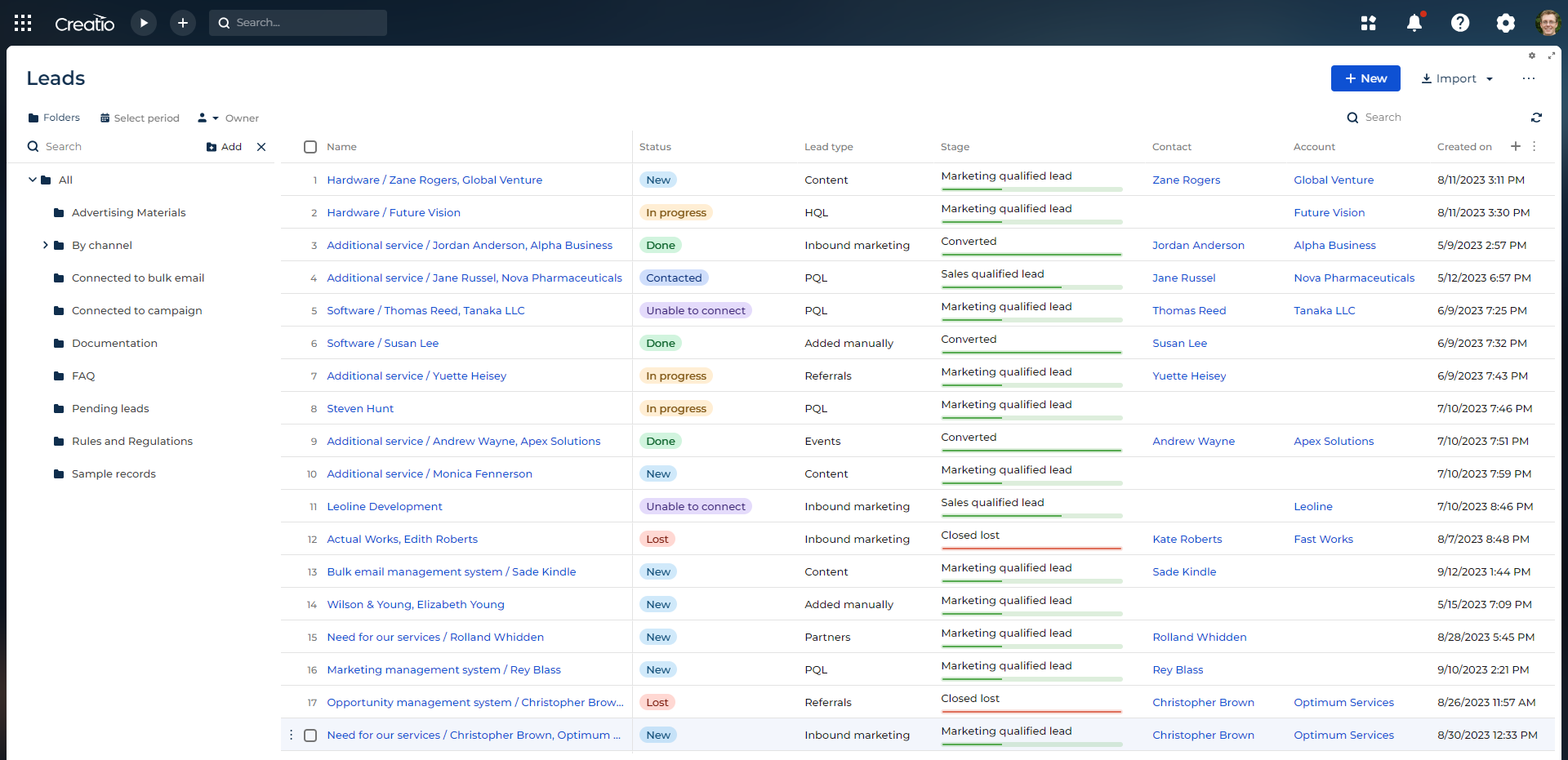Open the notifications bell
Screen dimensions: 1568x760
[x=1414, y=23]
